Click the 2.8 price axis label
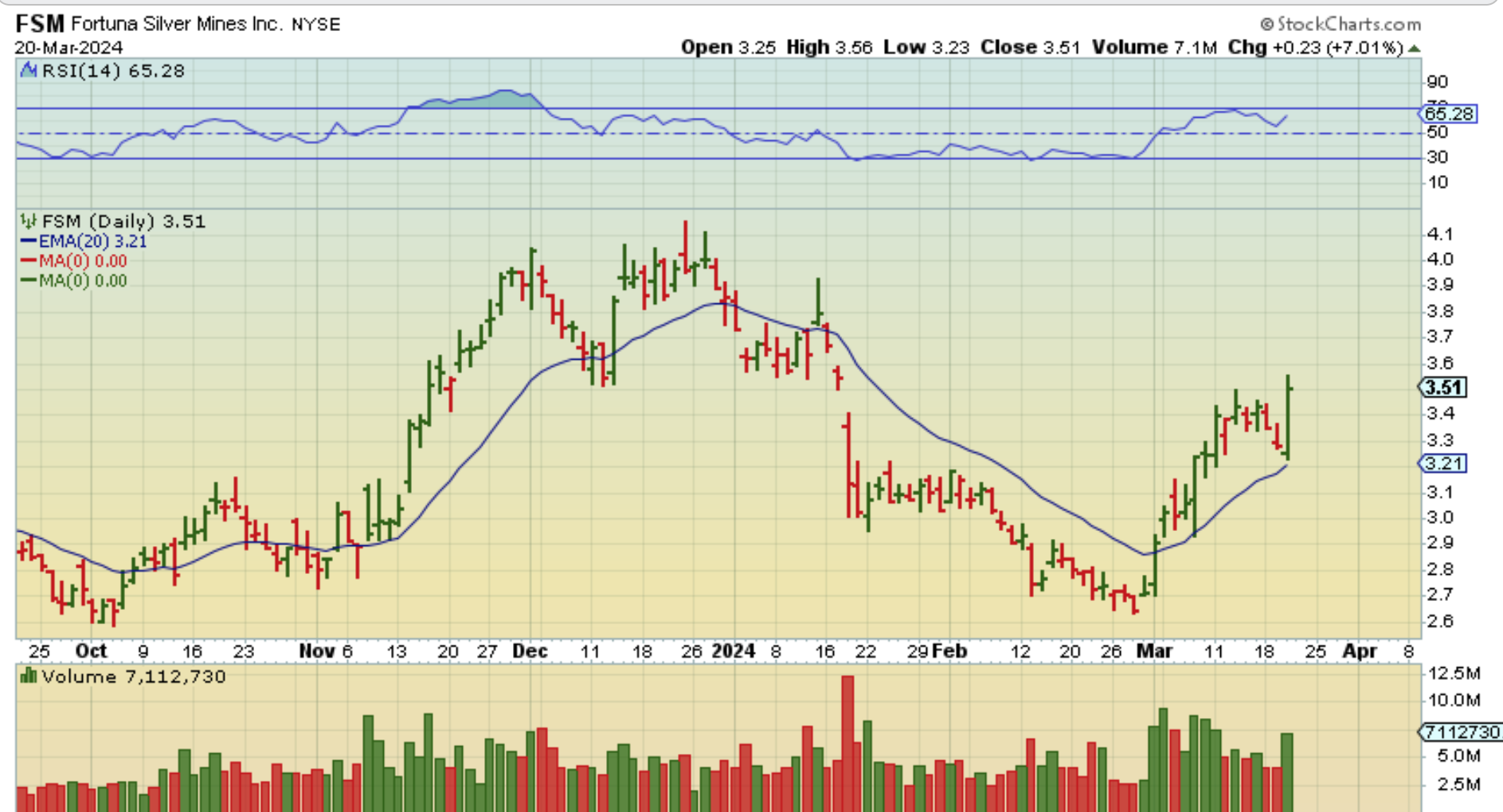This screenshot has height=812, width=1503. tap(1440, 569)
